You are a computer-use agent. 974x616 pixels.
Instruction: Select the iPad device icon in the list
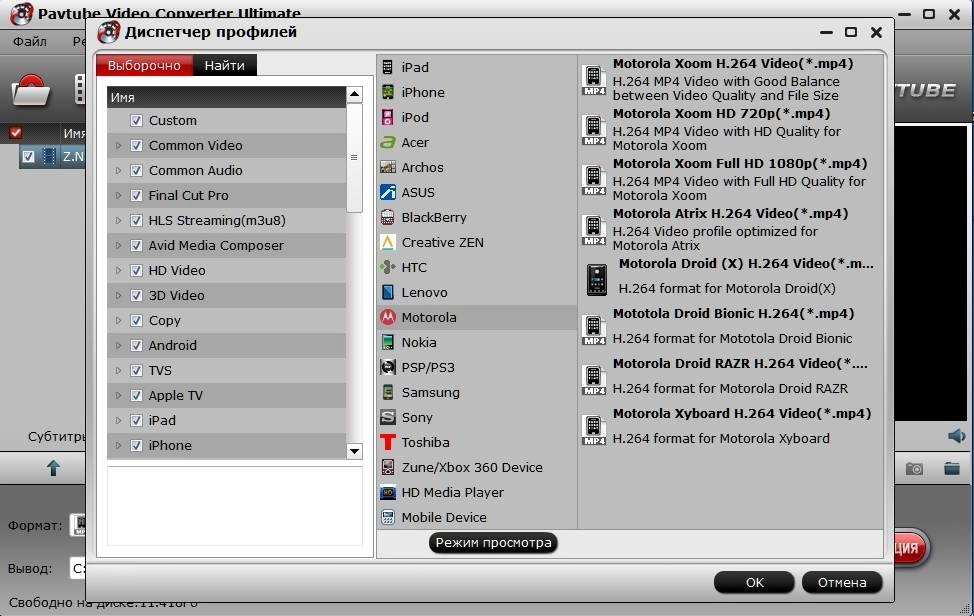(388, 67)
